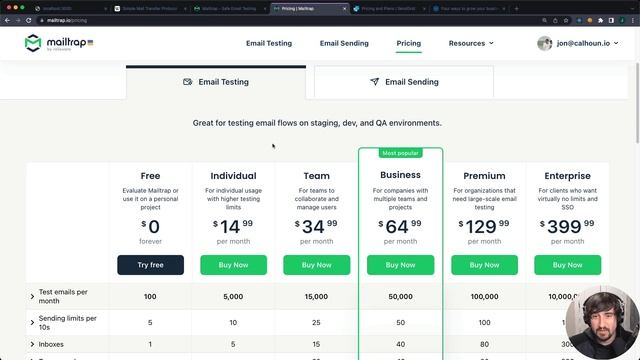Click the envelope icon on Email Testing tab
The width and height of the screenshot is (640, 360).
(x=187, y=82)
